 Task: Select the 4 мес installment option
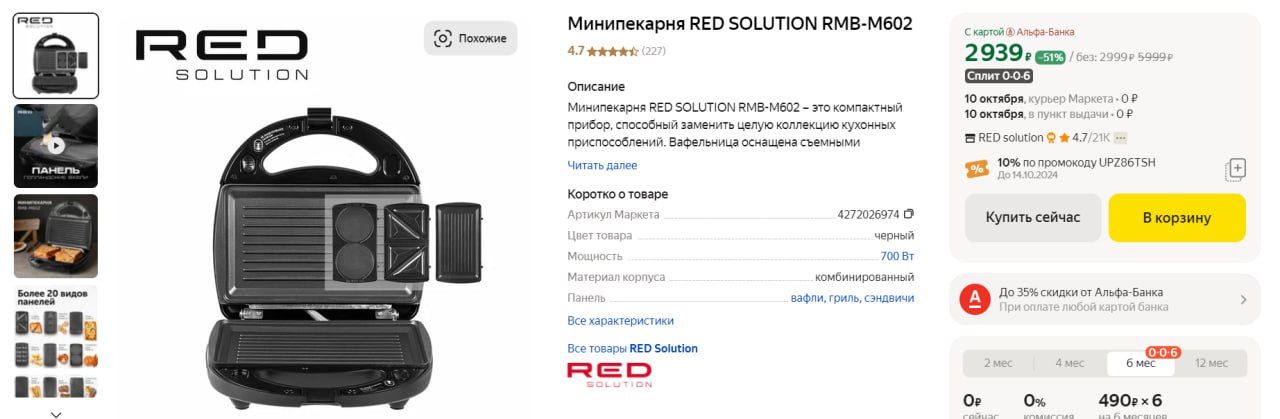tap(1069, 363)
